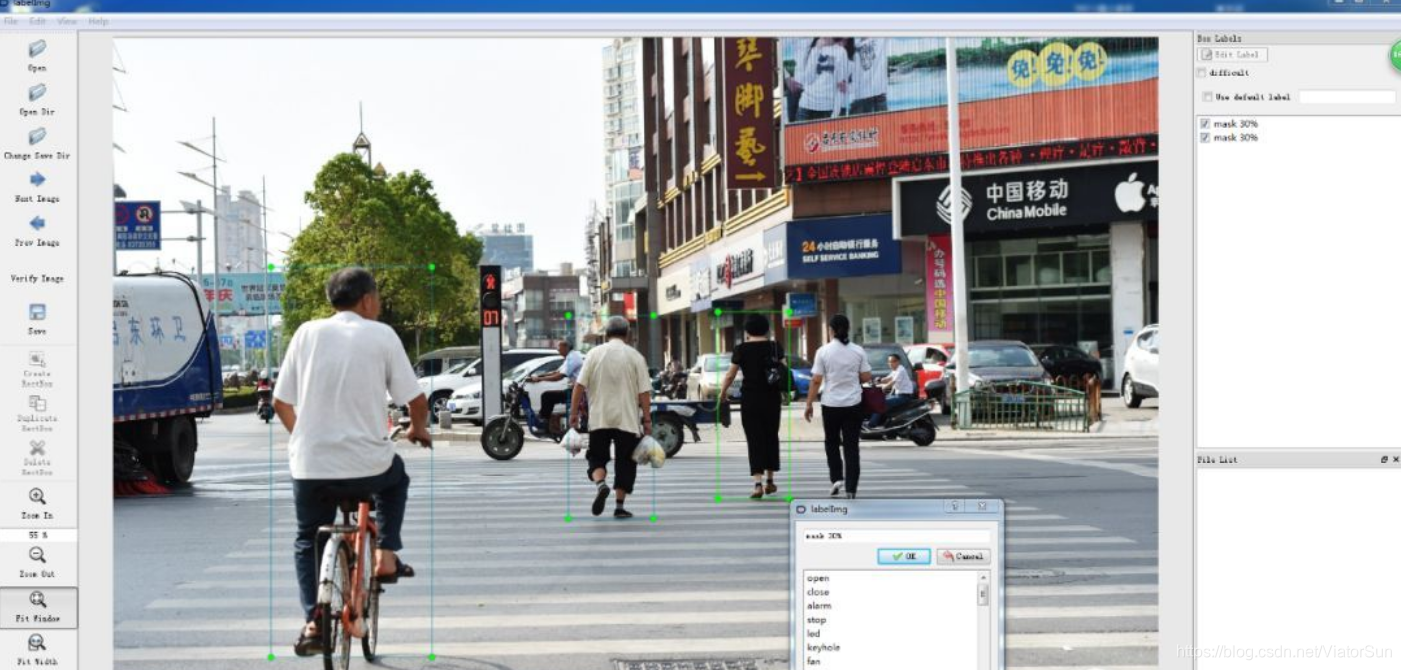Go to Prev Image
Viewport: 1401px width, 670px height.
pos(37,229)
